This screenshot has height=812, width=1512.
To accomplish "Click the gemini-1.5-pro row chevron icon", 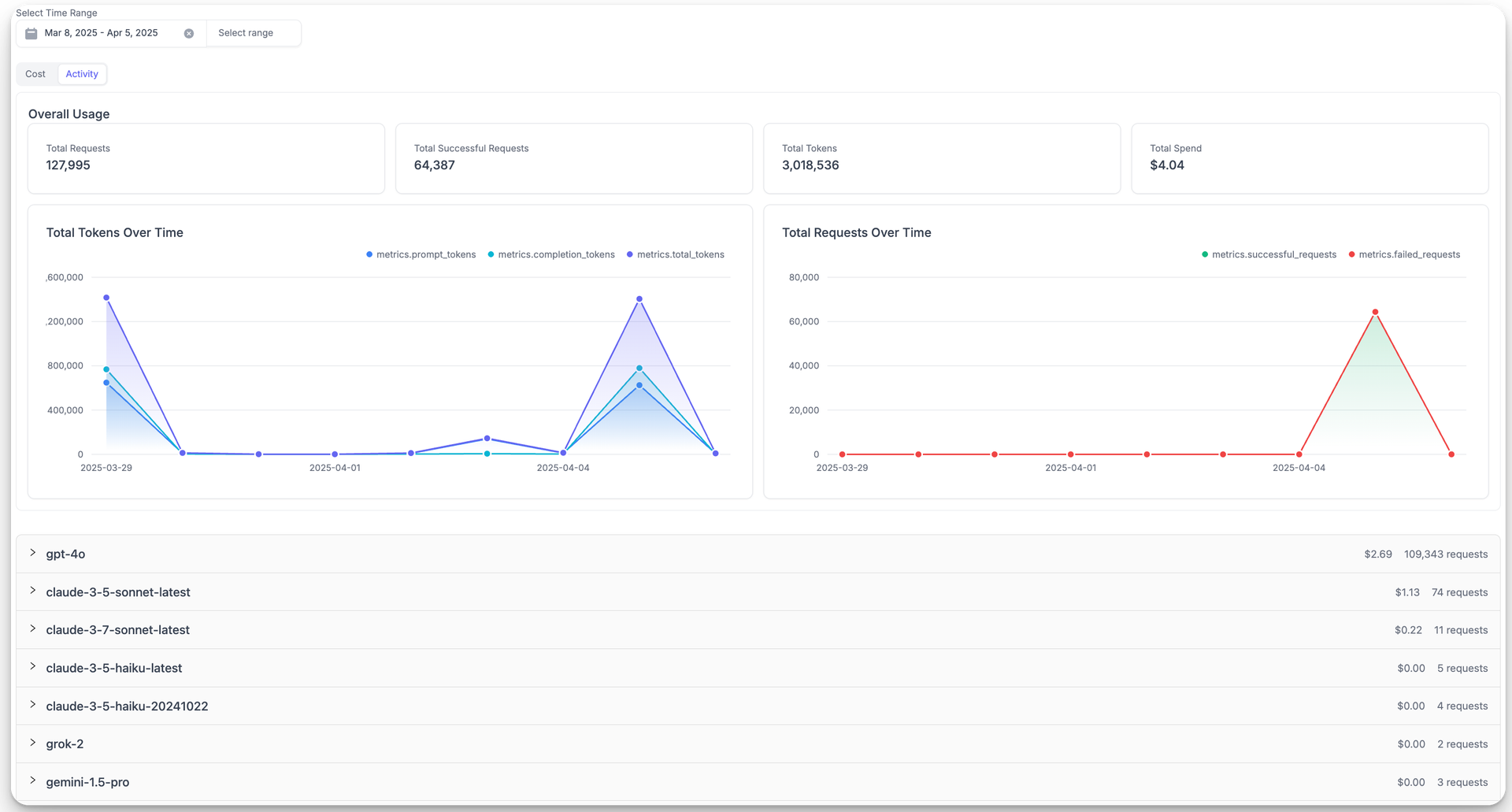I will pyautogui.click(x=33, y=780).
